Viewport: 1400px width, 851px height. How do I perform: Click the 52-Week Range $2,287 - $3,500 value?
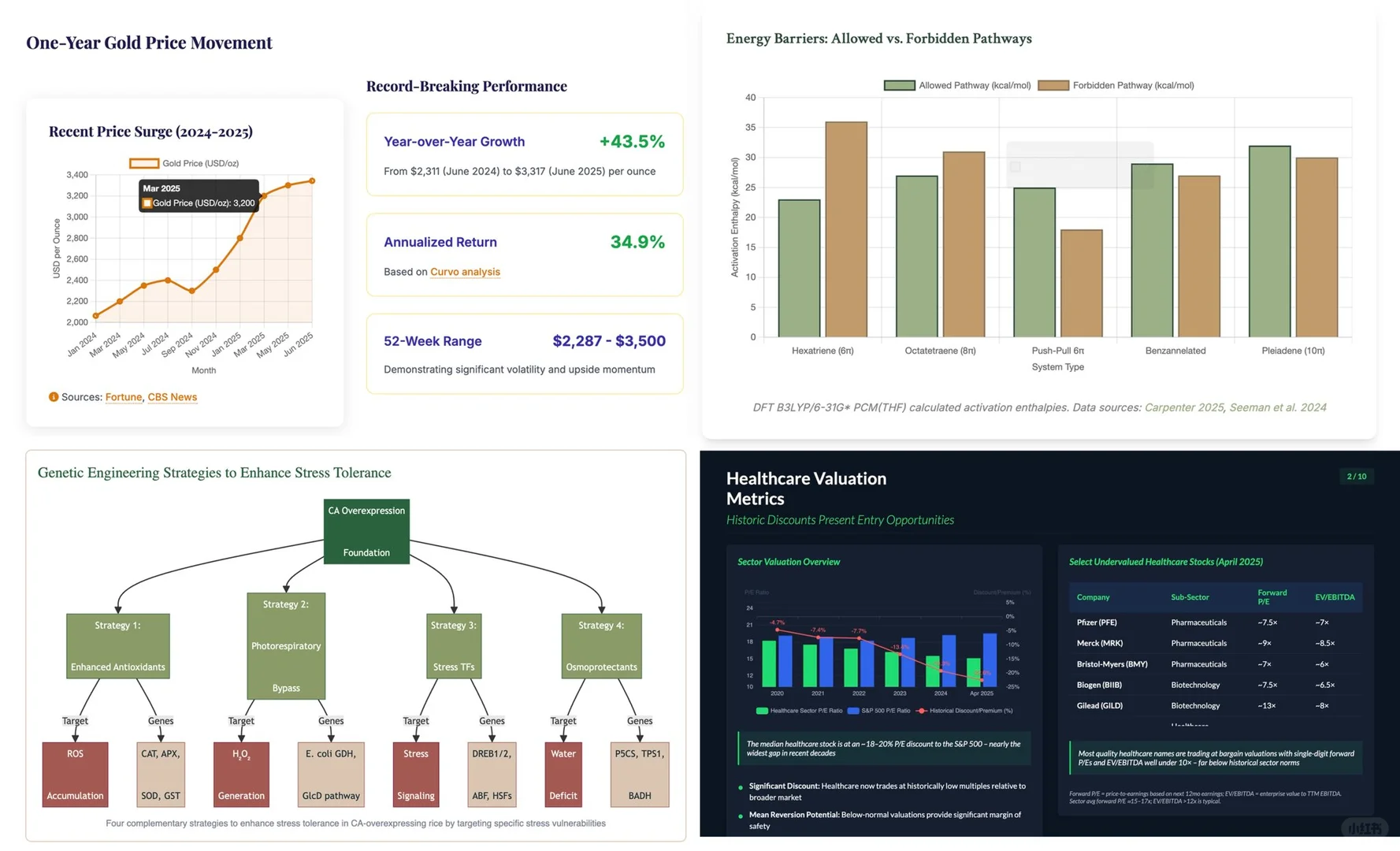(609, 341)
